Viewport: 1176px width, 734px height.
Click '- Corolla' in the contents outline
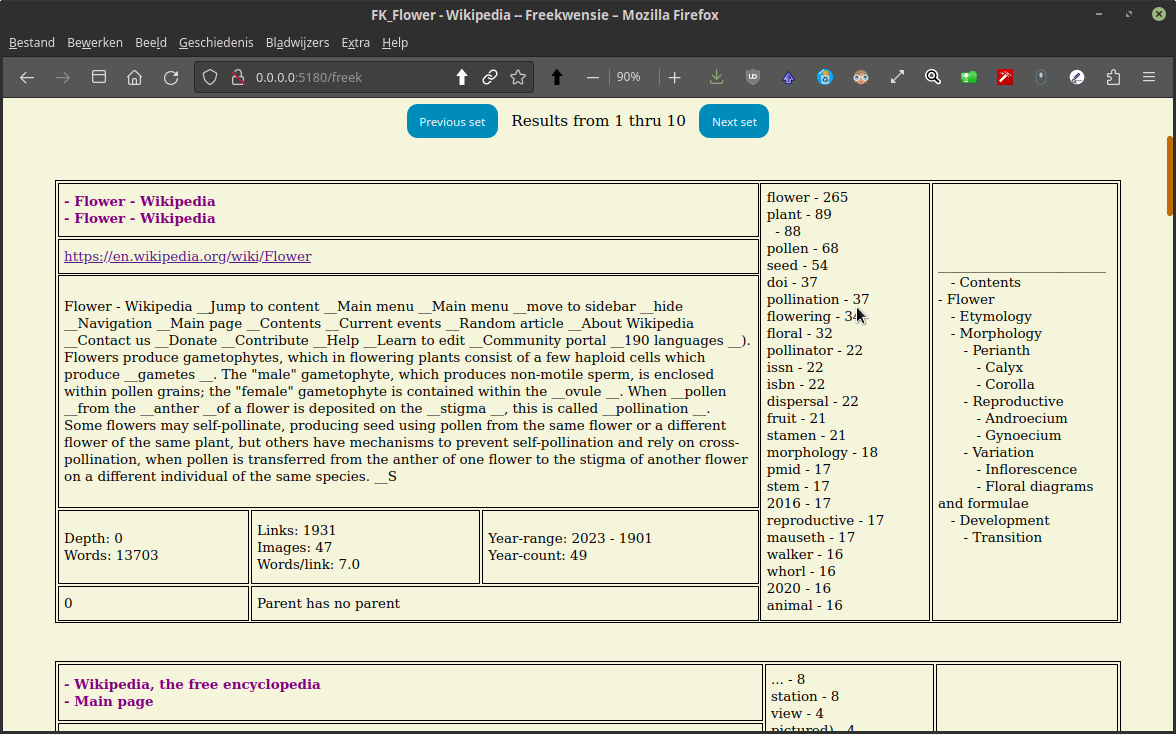[x=1005, y=385]
